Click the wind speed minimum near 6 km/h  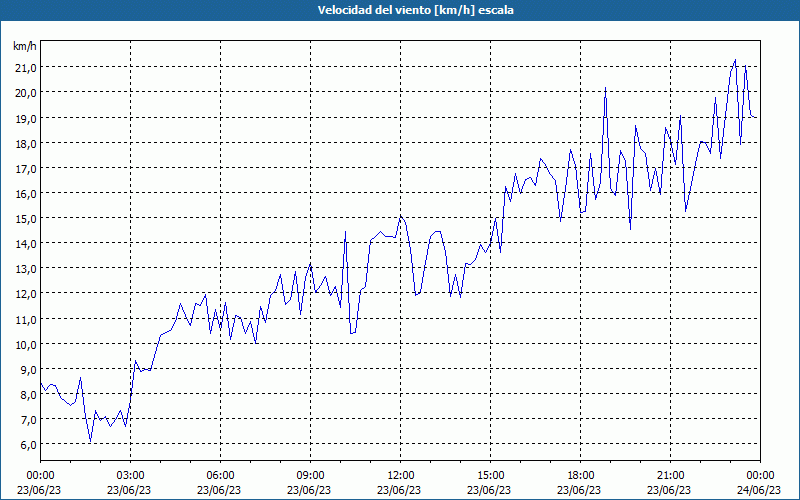(x=91, y=441)
